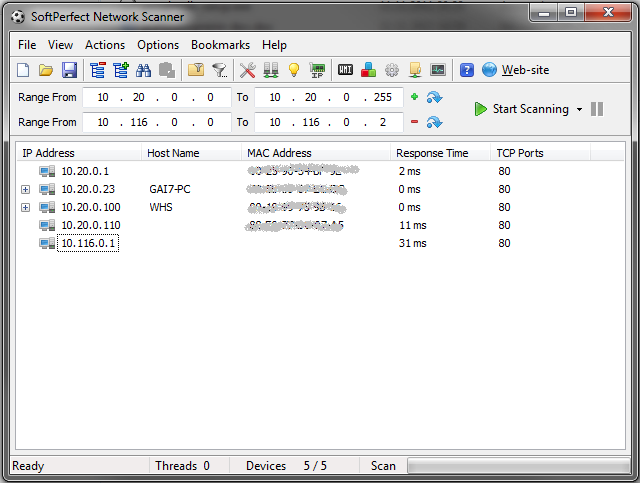The width and height of the screenshot is (640, 483).
Task: Click the grayed paste clipboard icon
Action: pyautogui.click(x=167, y=70)
